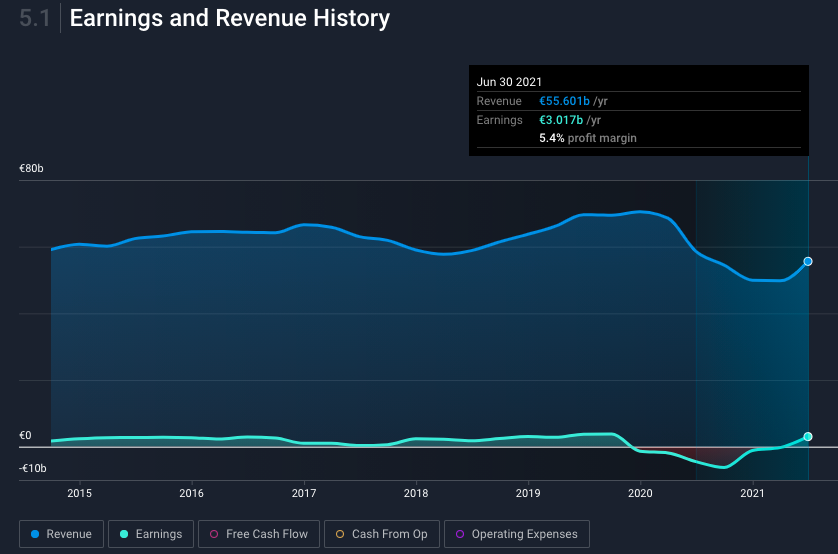Toggle the Earnings series legend button
The image size is (838, 554).
click(151, 534)
